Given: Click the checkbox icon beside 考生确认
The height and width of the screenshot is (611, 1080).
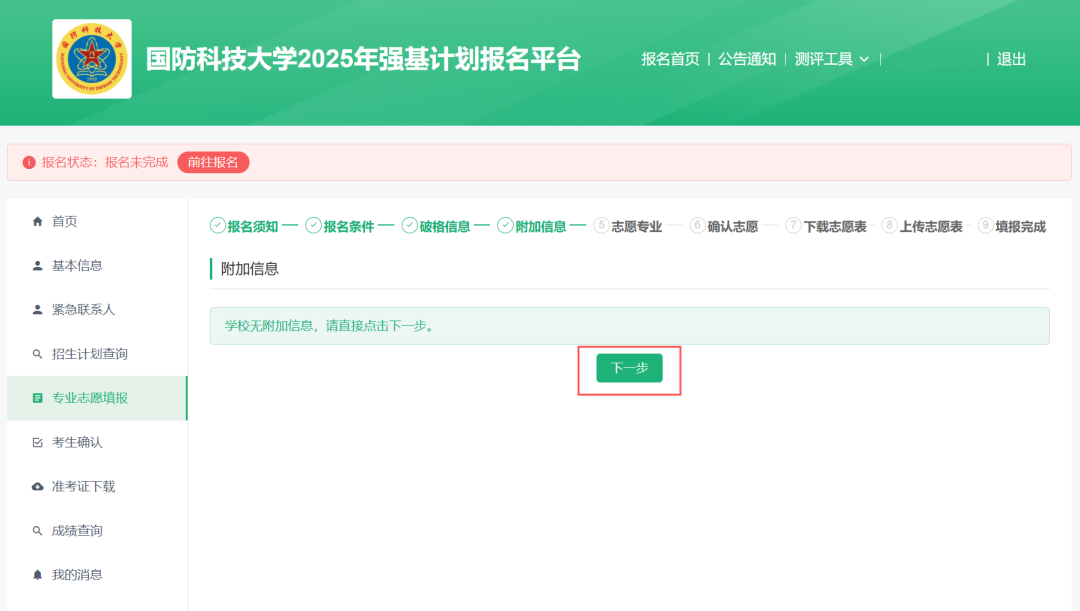Looking at the screenshot, I should coord(37,442).
